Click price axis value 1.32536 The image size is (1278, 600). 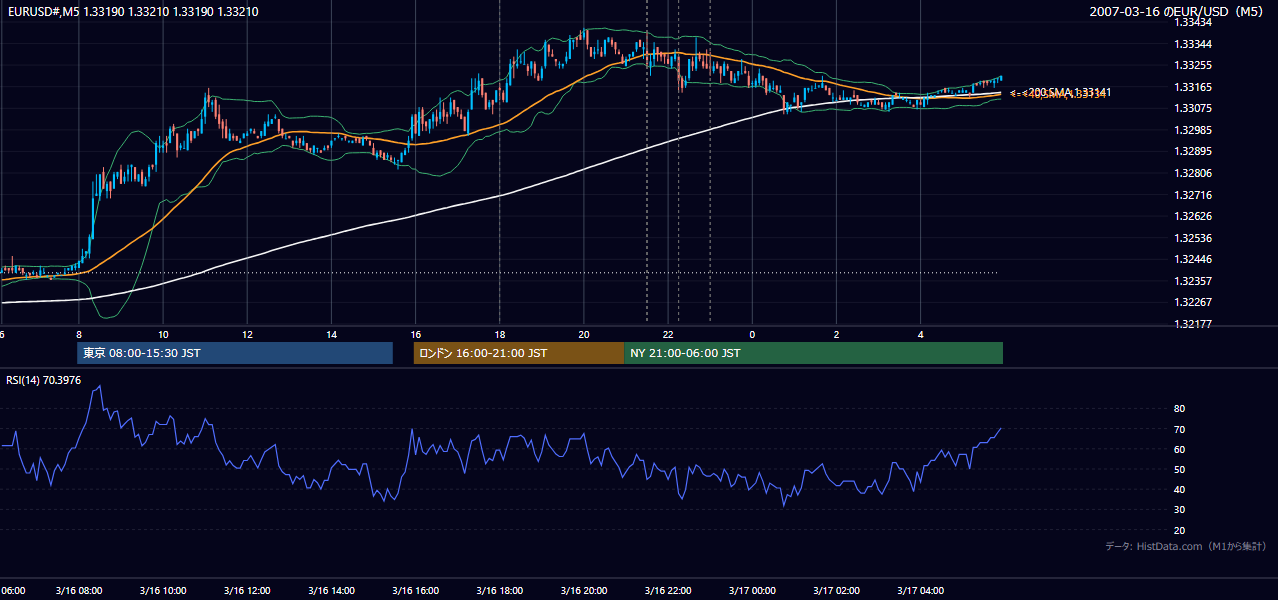1192,238
